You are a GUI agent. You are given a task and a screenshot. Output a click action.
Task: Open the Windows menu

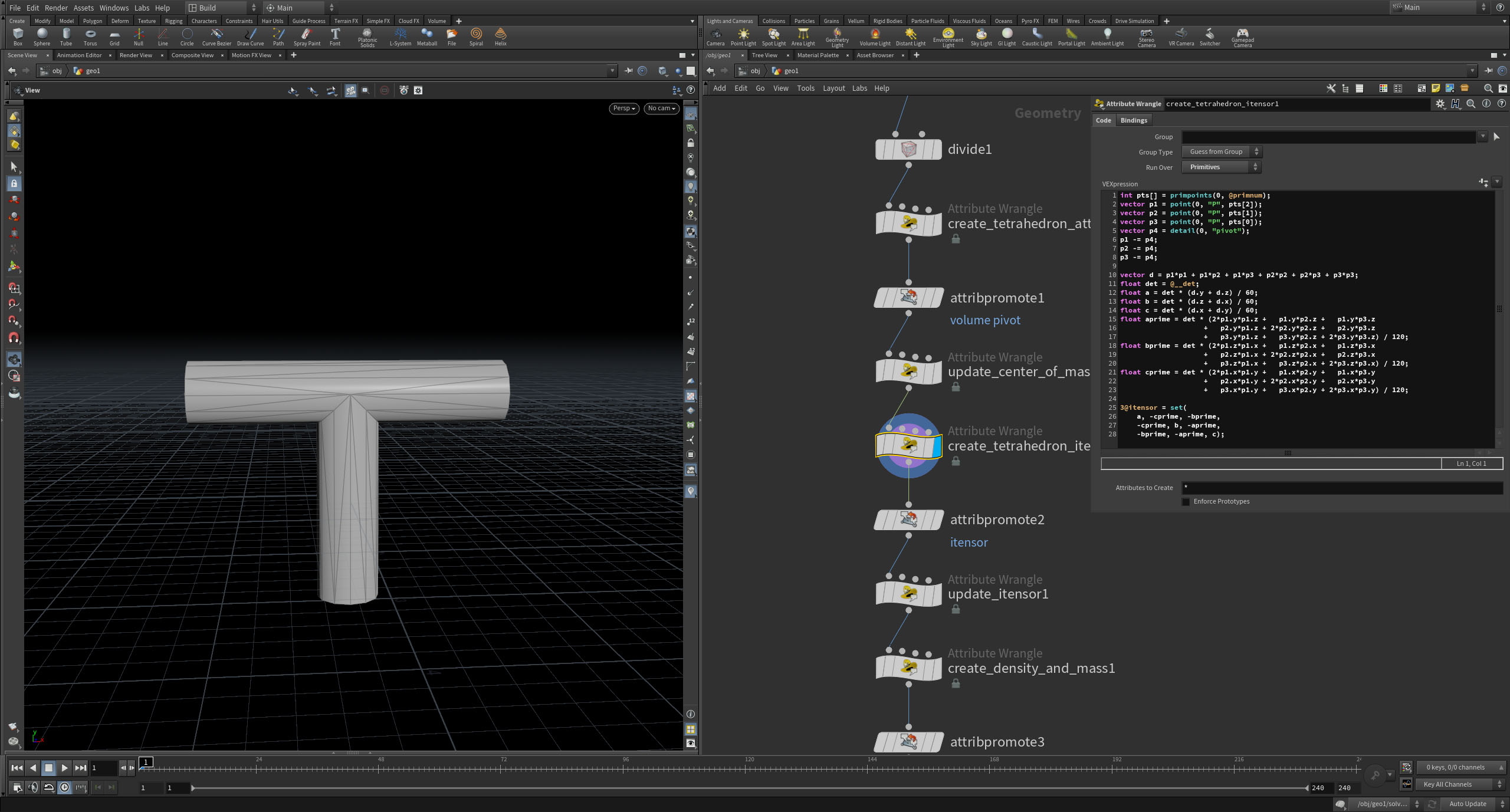click(114, 8)
